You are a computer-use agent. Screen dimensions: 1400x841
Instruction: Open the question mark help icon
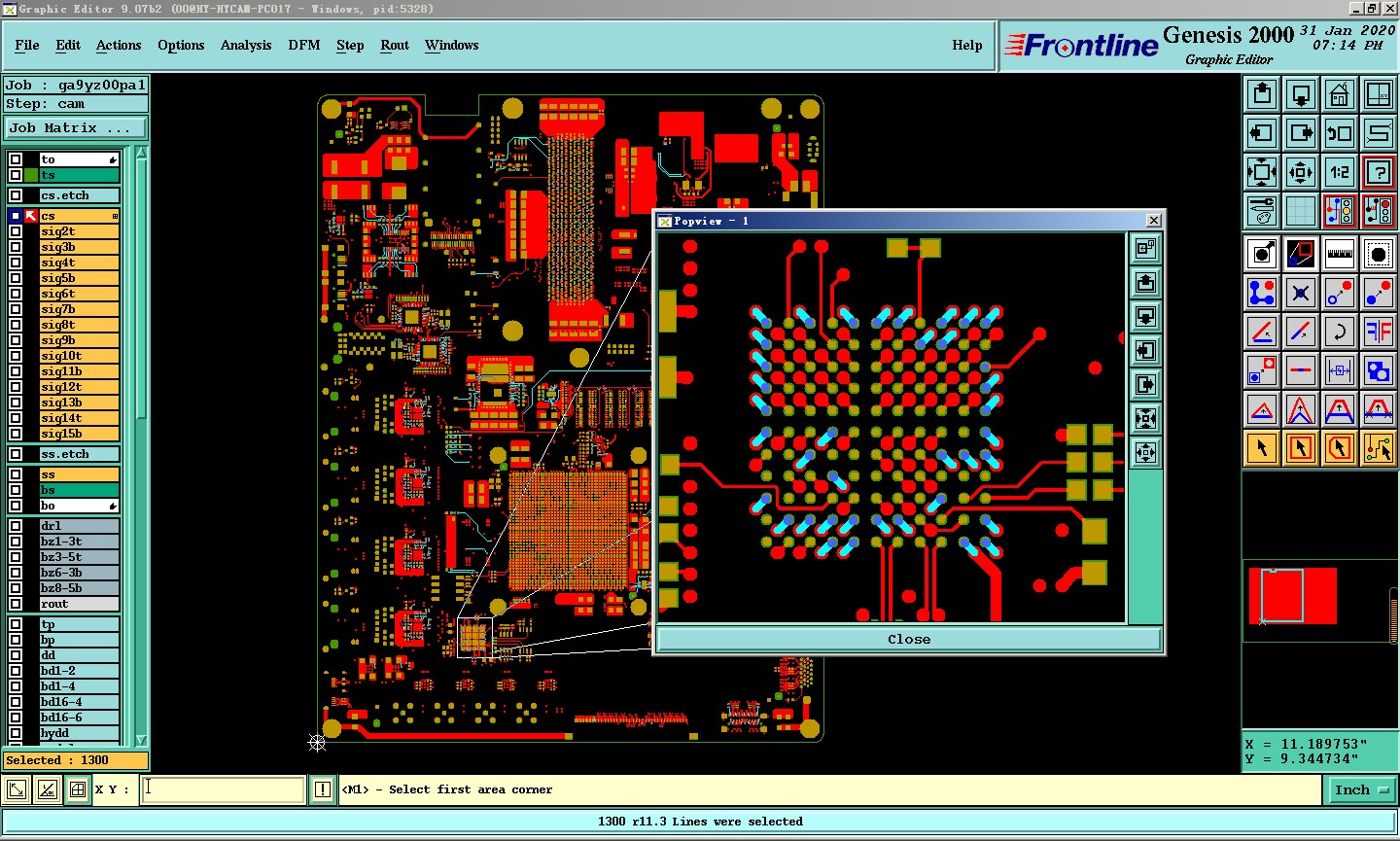[1379, 172]
